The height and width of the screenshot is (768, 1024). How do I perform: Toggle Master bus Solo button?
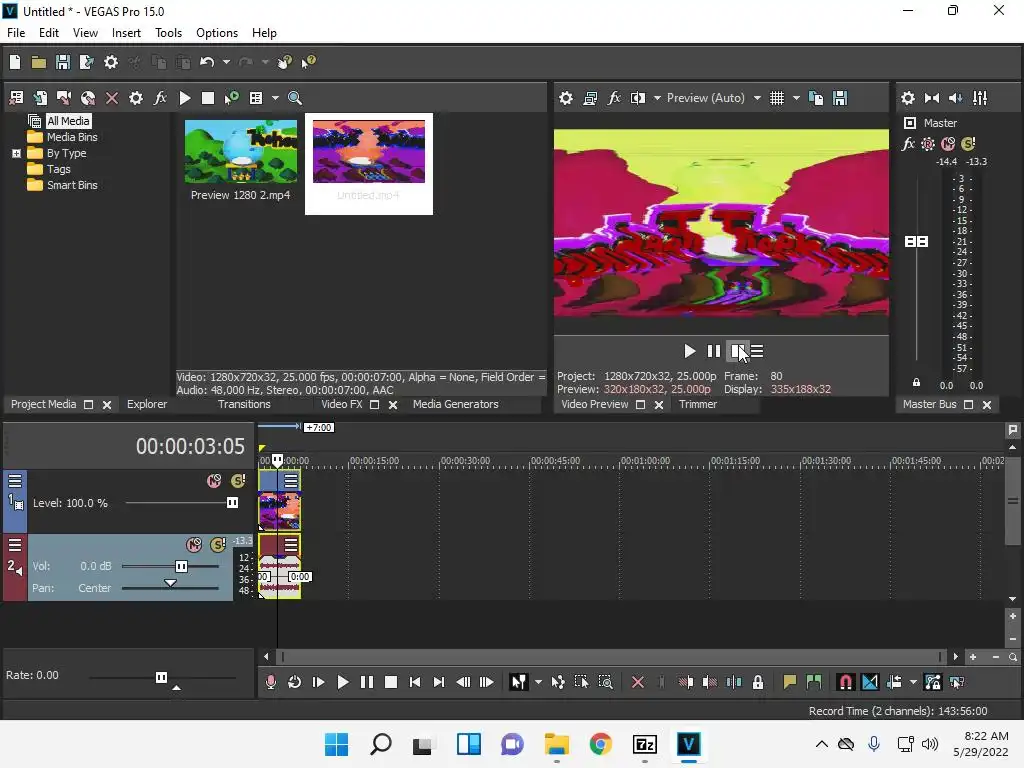(968, 144)
